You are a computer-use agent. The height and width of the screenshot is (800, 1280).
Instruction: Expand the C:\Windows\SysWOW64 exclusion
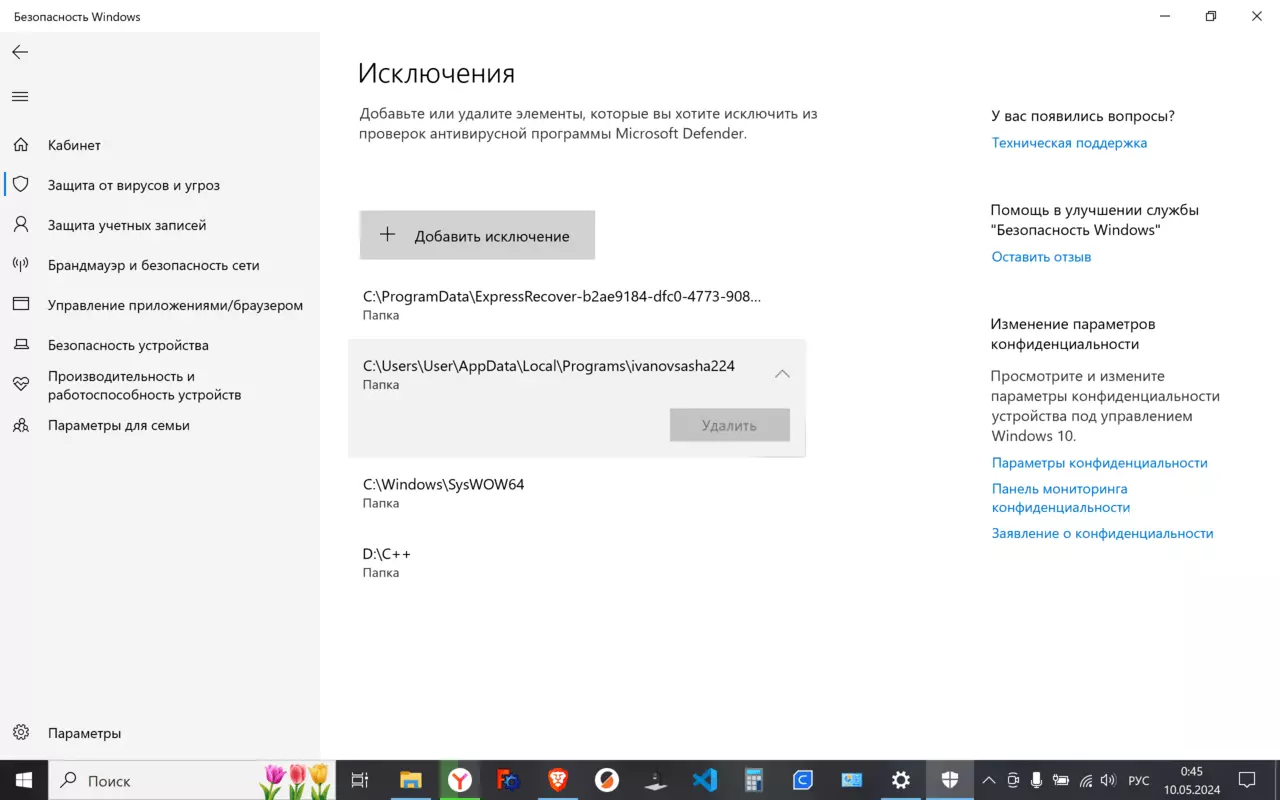click(x=577, y=493)
